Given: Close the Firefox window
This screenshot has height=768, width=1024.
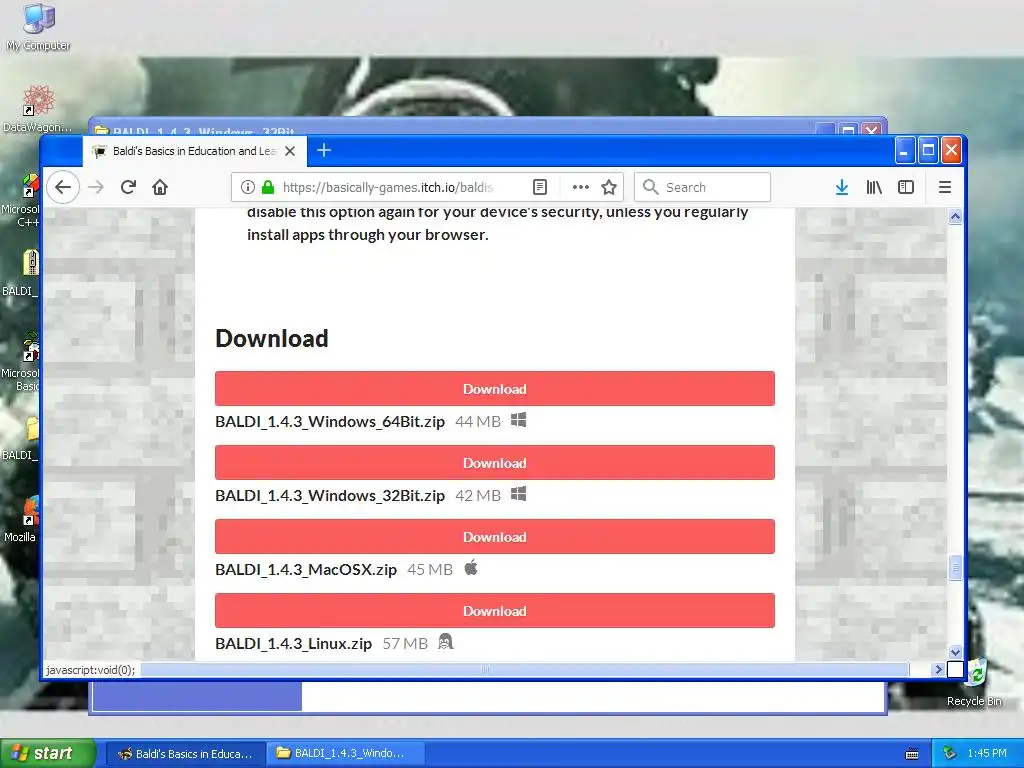Looking at the screenshot, I should tap(951, 151).
